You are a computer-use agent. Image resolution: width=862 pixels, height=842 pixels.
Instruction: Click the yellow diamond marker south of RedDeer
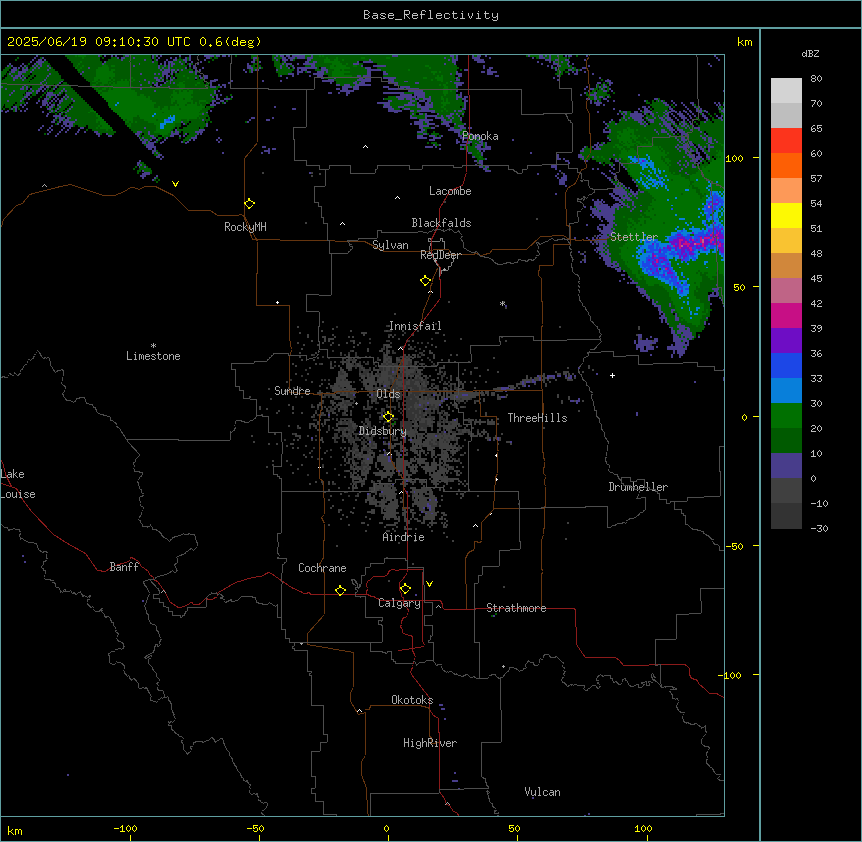click(426, 281)
